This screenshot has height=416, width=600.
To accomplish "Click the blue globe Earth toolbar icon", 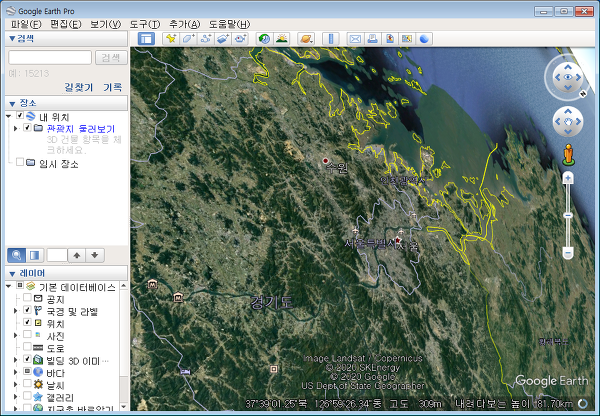I will (424, 39).
